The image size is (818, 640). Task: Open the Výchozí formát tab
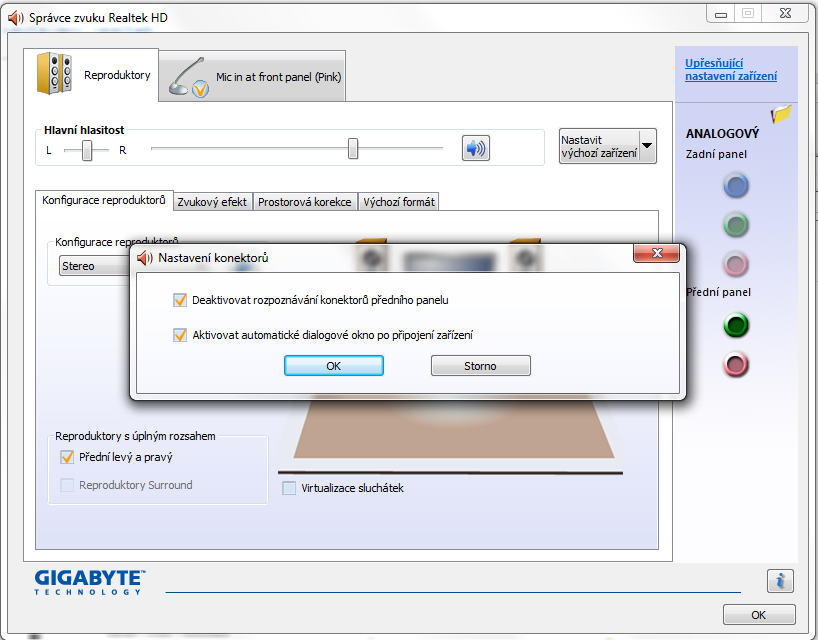(x=399, y=202)
